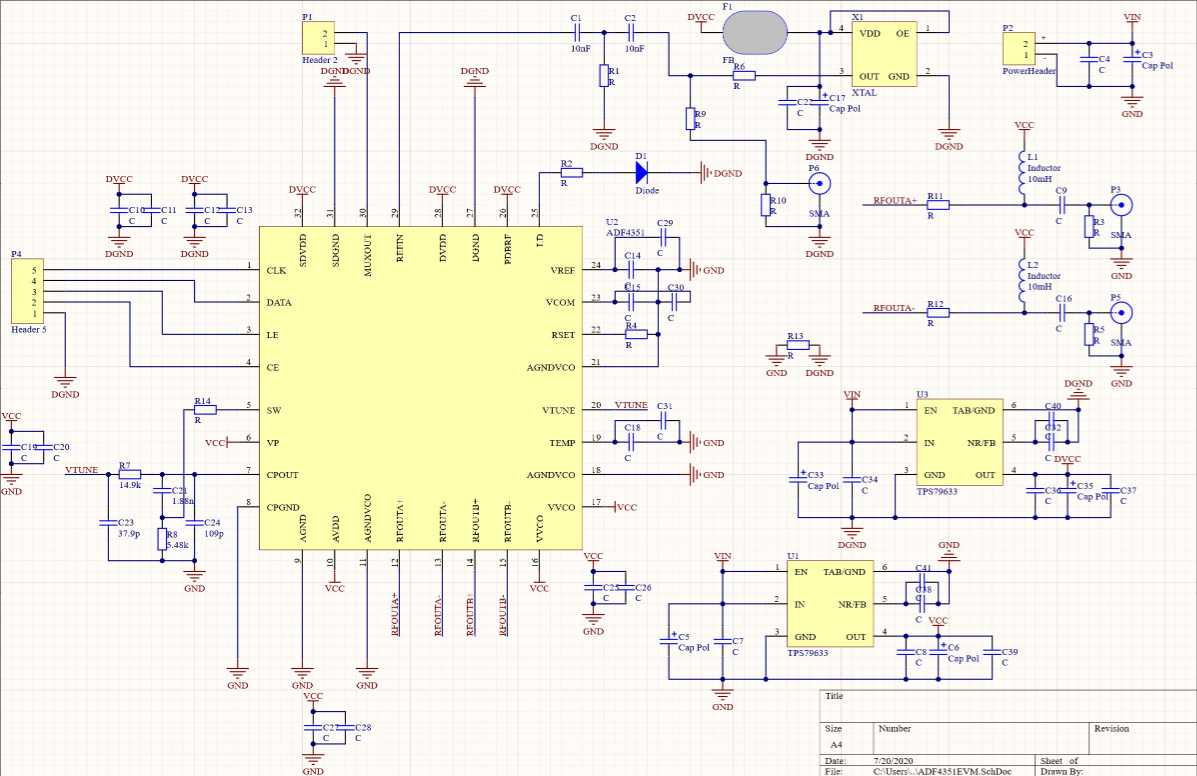1197x776 pixels.
Task: Select the P2 PowerHeader connector
Action: coord(1019,49)
